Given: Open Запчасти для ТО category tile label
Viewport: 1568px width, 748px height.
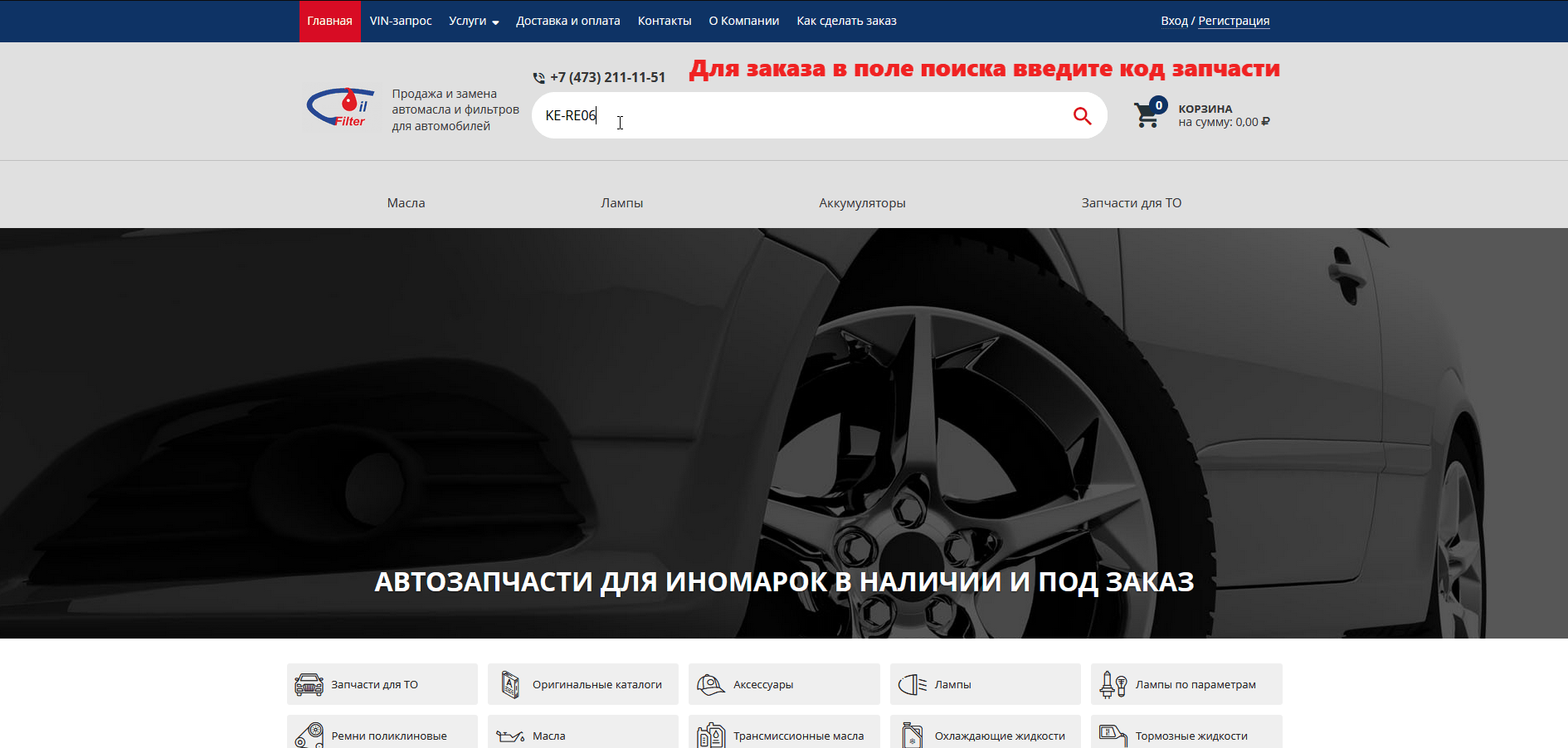Looking at the screenshot, I should coord(374,684).
